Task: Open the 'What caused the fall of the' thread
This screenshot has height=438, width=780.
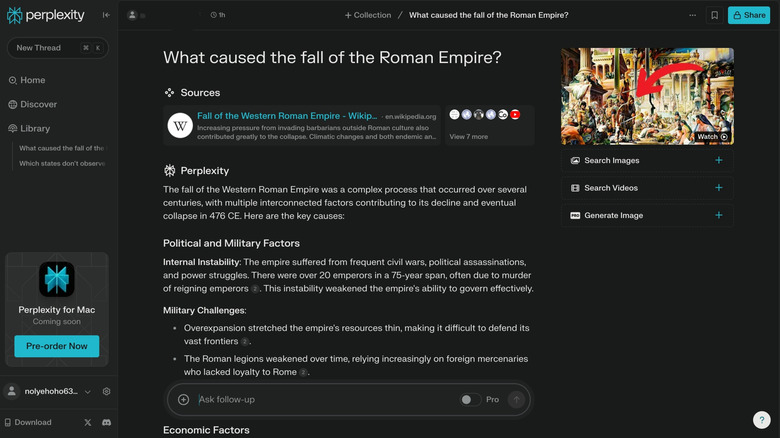Action: click(62, 148)
